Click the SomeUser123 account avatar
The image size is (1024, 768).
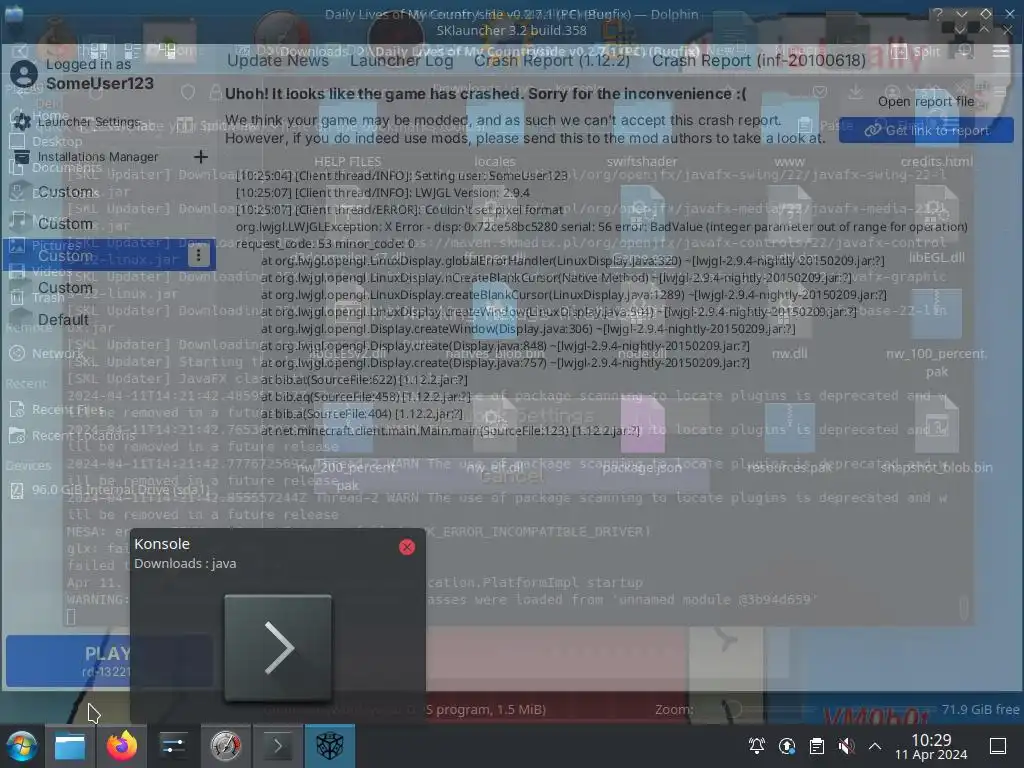24,74
